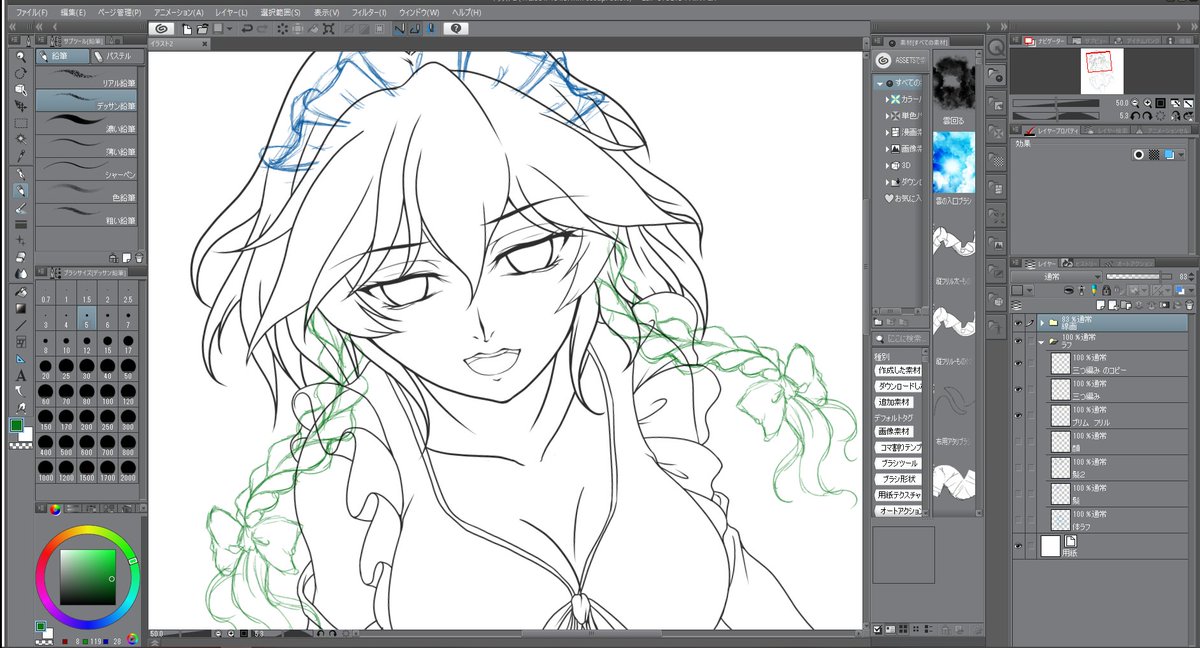Open blending mode dropdown showing 通常
Screen dimensions: 1200x648
click(1056, 276)
